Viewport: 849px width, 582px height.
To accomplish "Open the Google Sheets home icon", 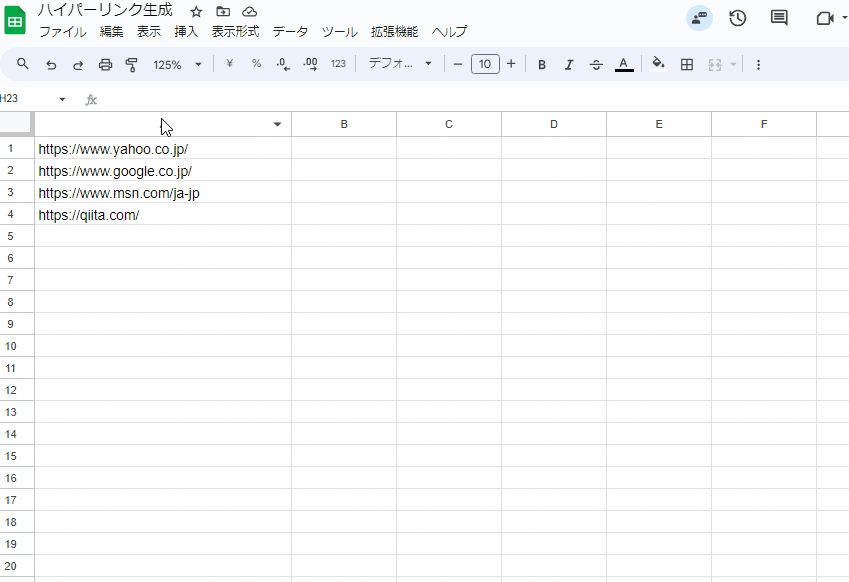I will tap(15, 21).
